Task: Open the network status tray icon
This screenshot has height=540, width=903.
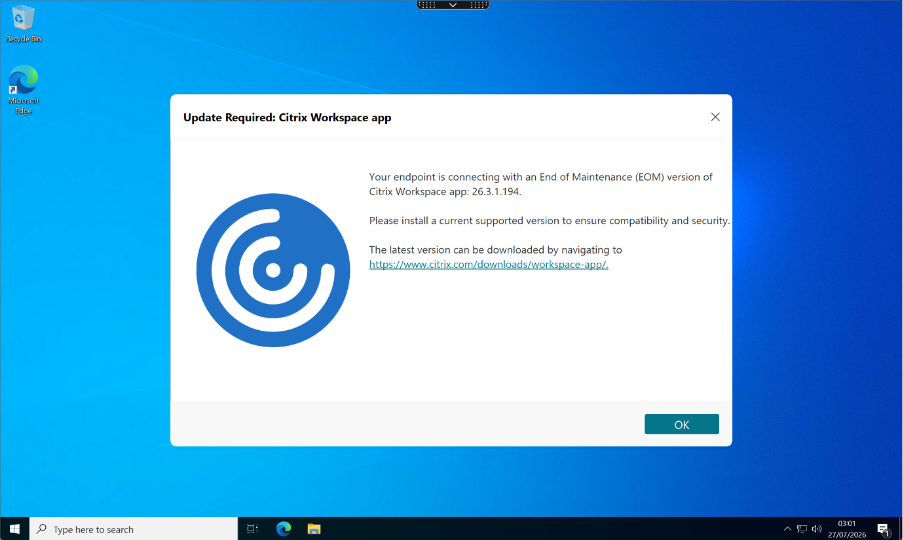Action: [802, 528]
